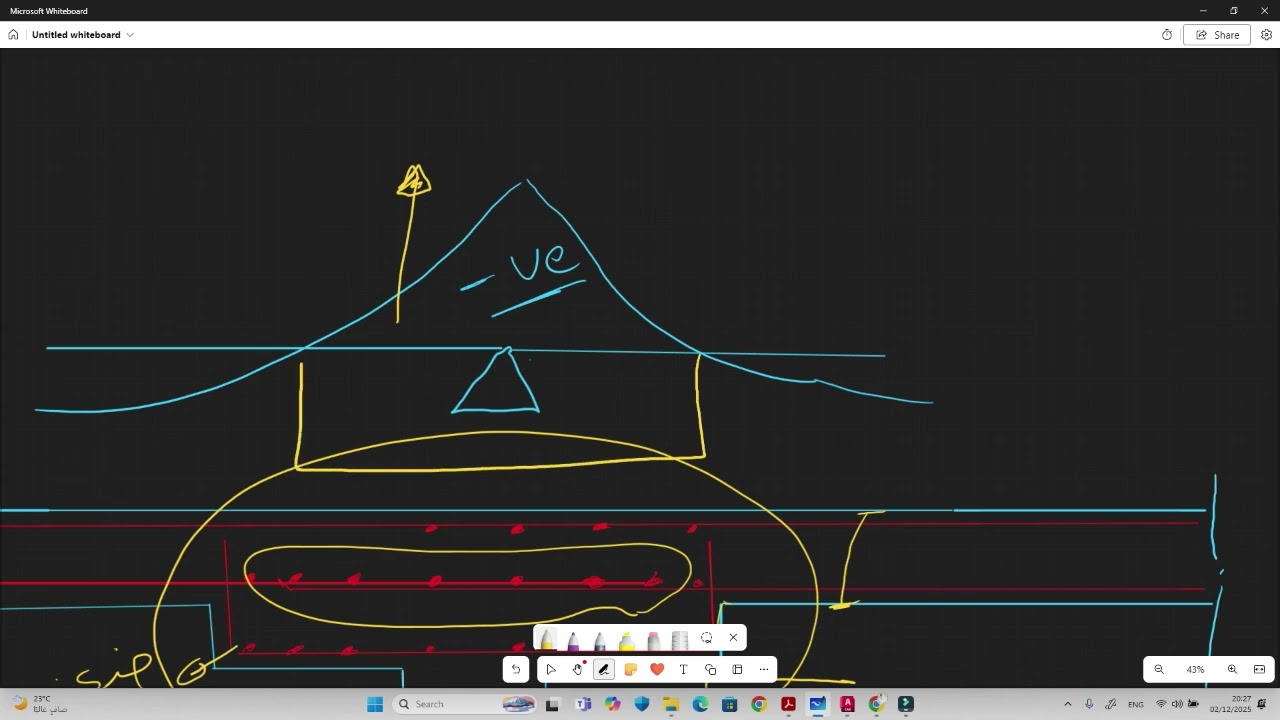Zoom out of the whiteboard
The image size is (1280, 720).
[1159, 670]
